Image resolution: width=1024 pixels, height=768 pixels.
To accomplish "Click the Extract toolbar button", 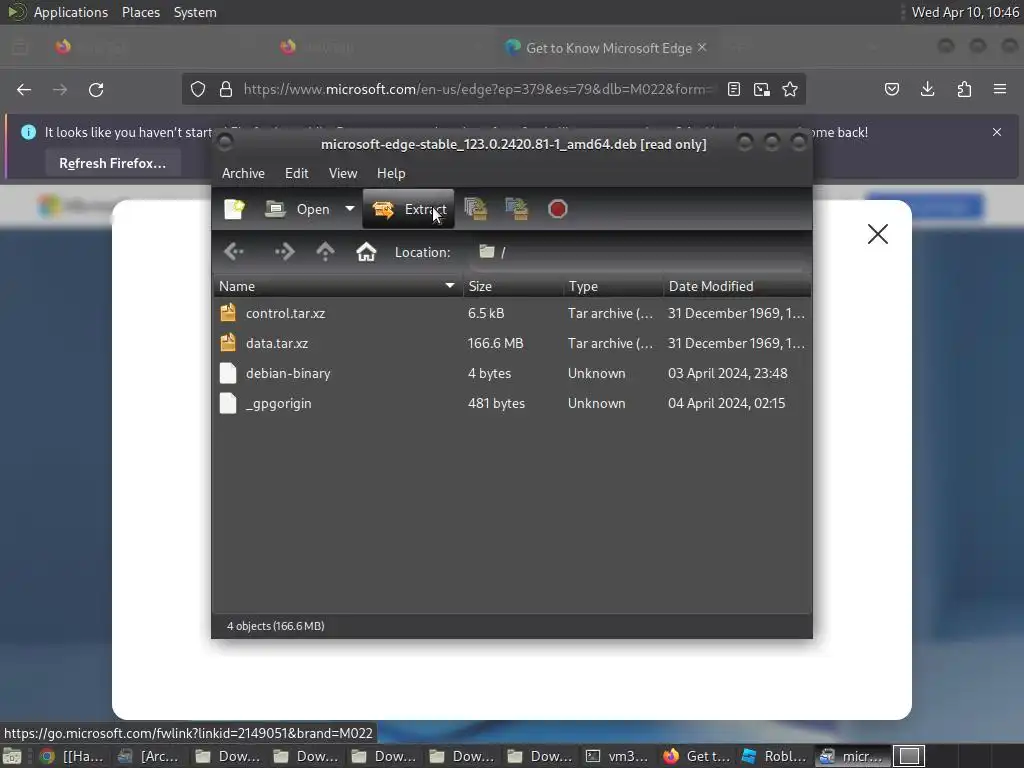I will tap(409, 209).
